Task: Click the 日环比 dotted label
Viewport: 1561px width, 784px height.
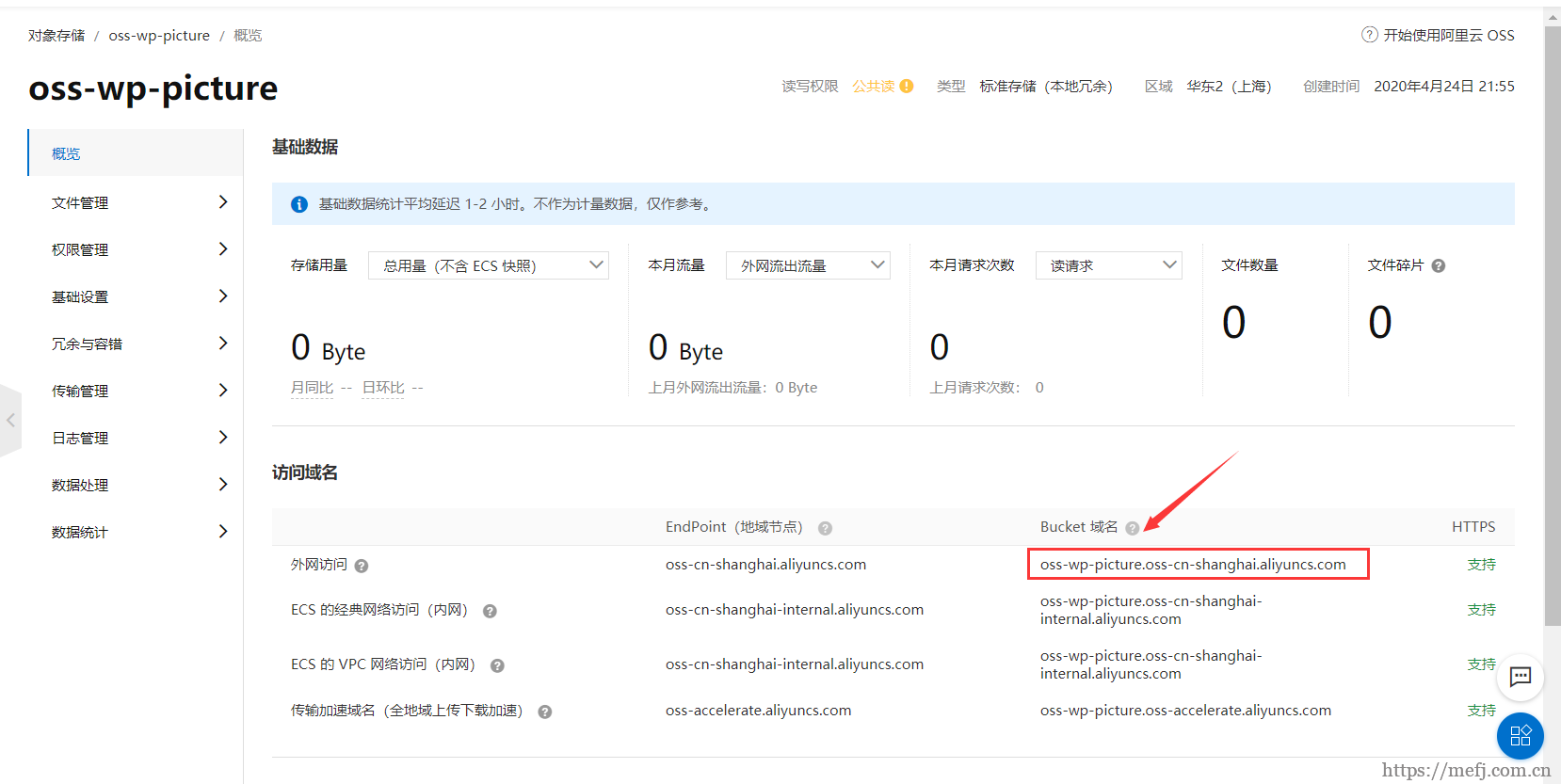Action: (x=383, y=388)
